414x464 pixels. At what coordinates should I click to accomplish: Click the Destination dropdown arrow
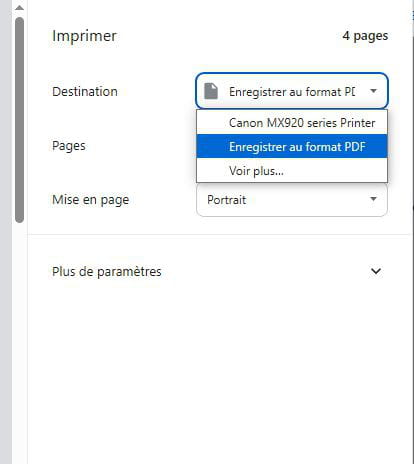pos(374,91)
